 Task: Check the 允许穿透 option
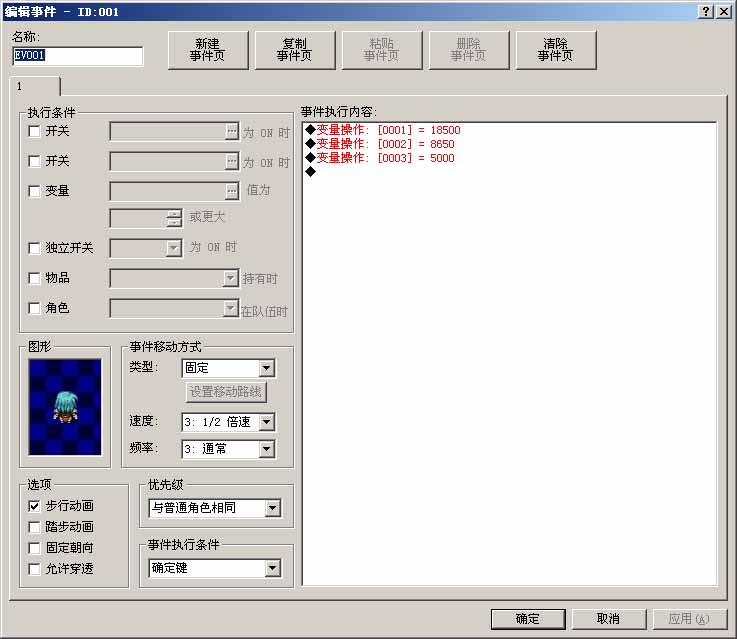click(x=34, y=569)
